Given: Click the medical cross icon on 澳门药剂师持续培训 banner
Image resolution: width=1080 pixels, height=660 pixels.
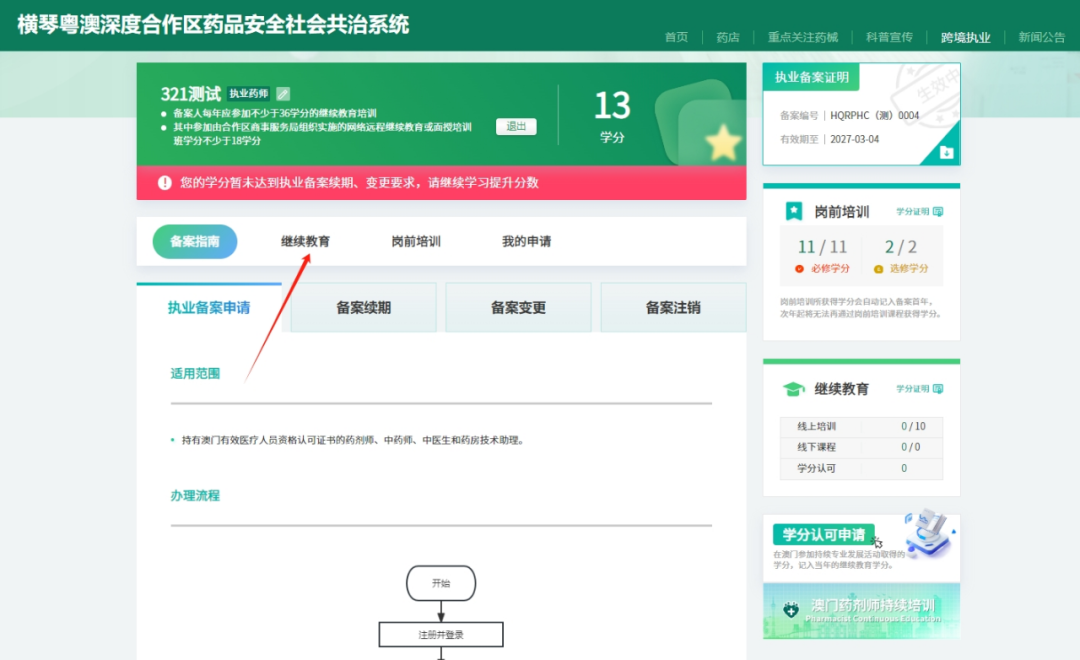Looking at the screenshot, I should click(790, 611).
